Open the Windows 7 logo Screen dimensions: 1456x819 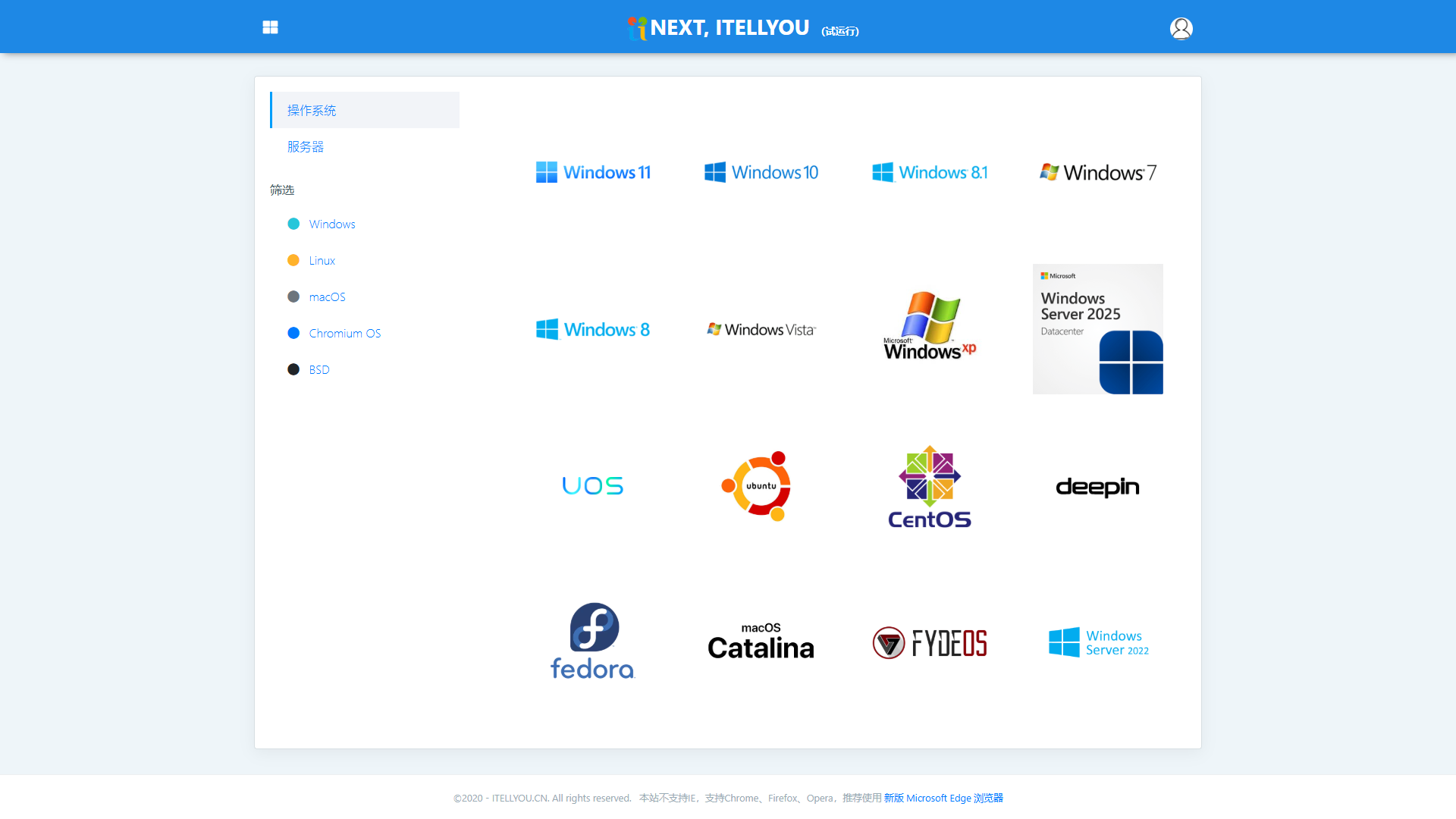tap(1098, 172)
